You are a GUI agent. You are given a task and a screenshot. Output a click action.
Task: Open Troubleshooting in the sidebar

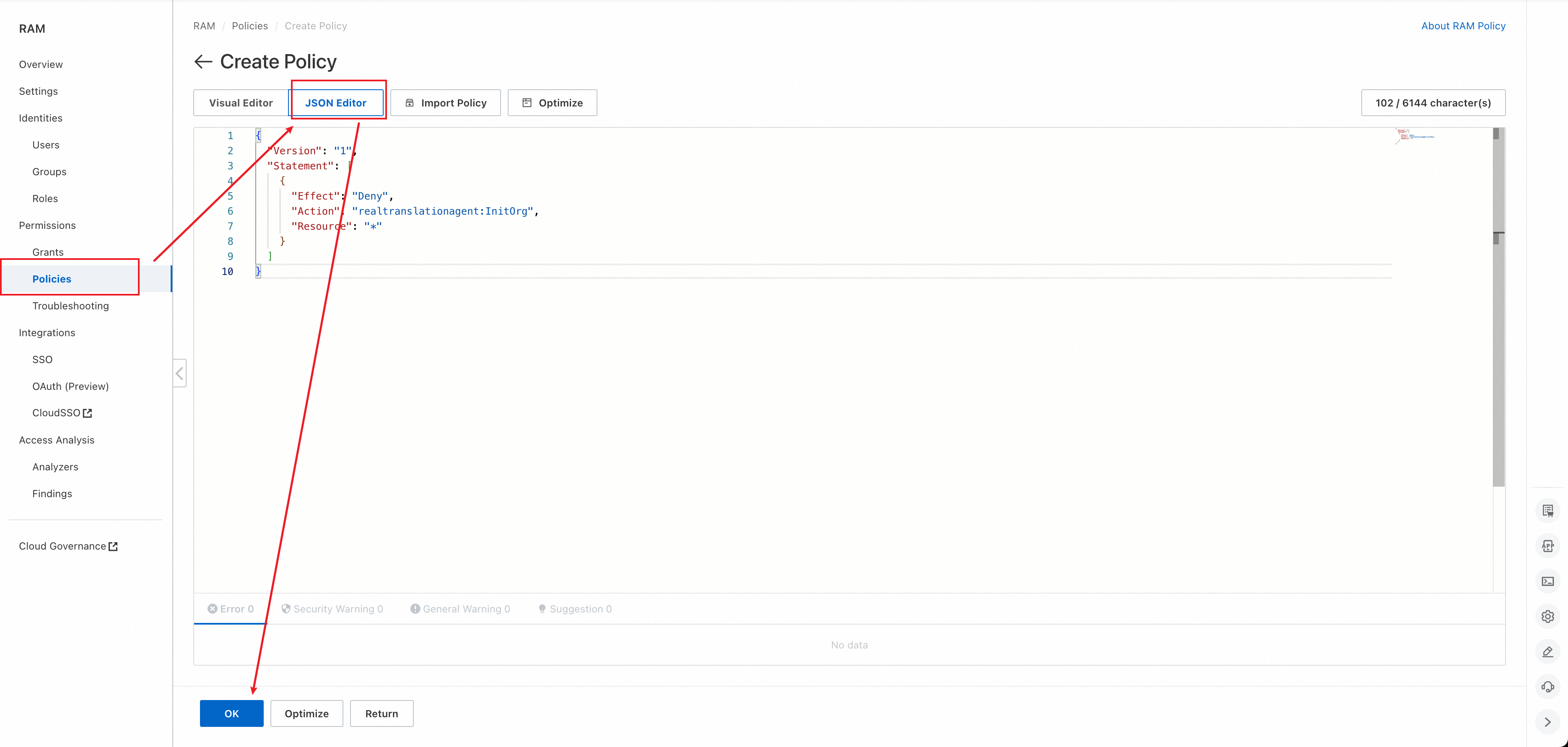(70, 306)
